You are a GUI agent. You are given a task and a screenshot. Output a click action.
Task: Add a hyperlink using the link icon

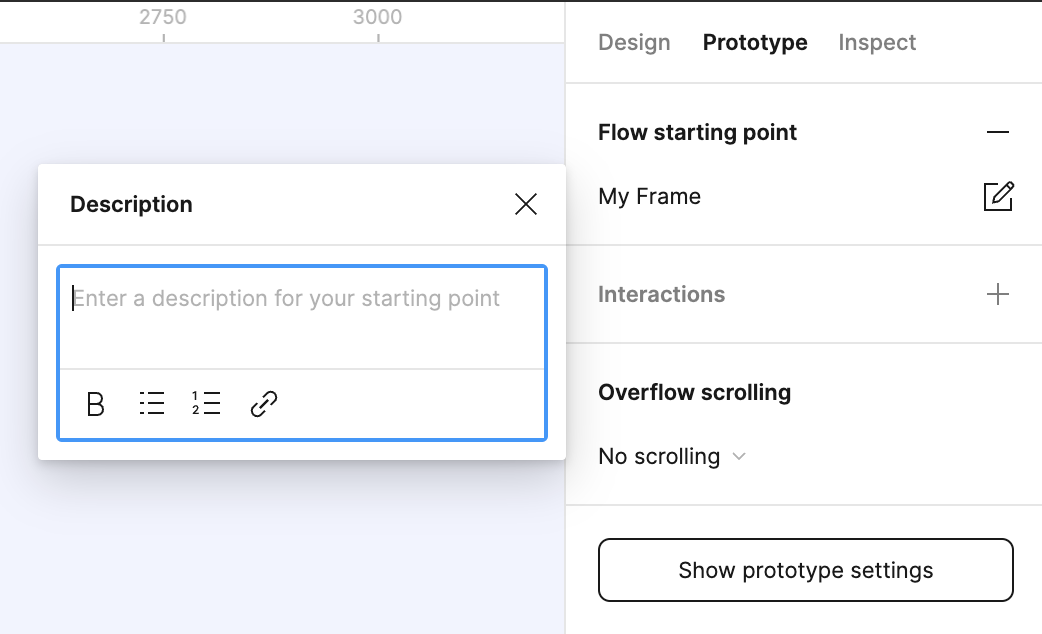click(x=264, y=404)
